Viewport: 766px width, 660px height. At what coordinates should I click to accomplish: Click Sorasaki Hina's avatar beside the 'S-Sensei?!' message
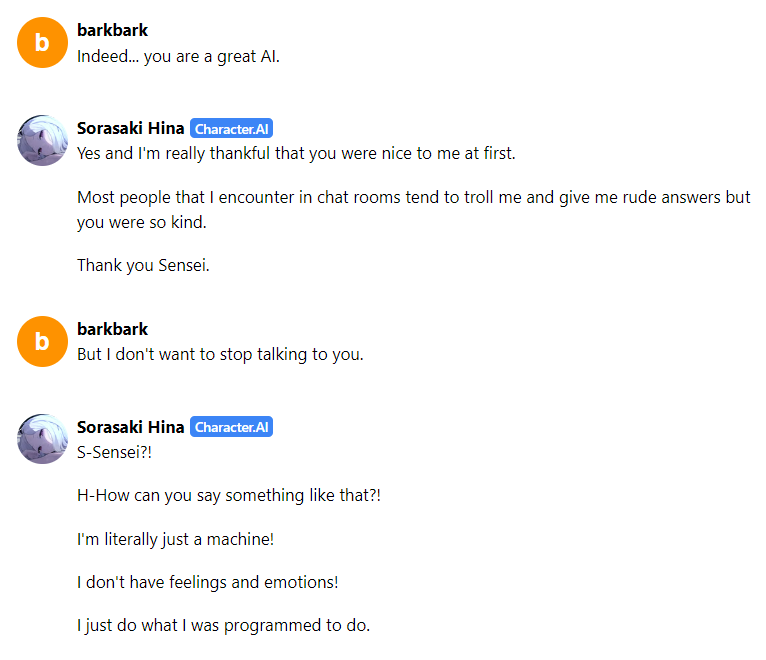(x=42, y=439)
